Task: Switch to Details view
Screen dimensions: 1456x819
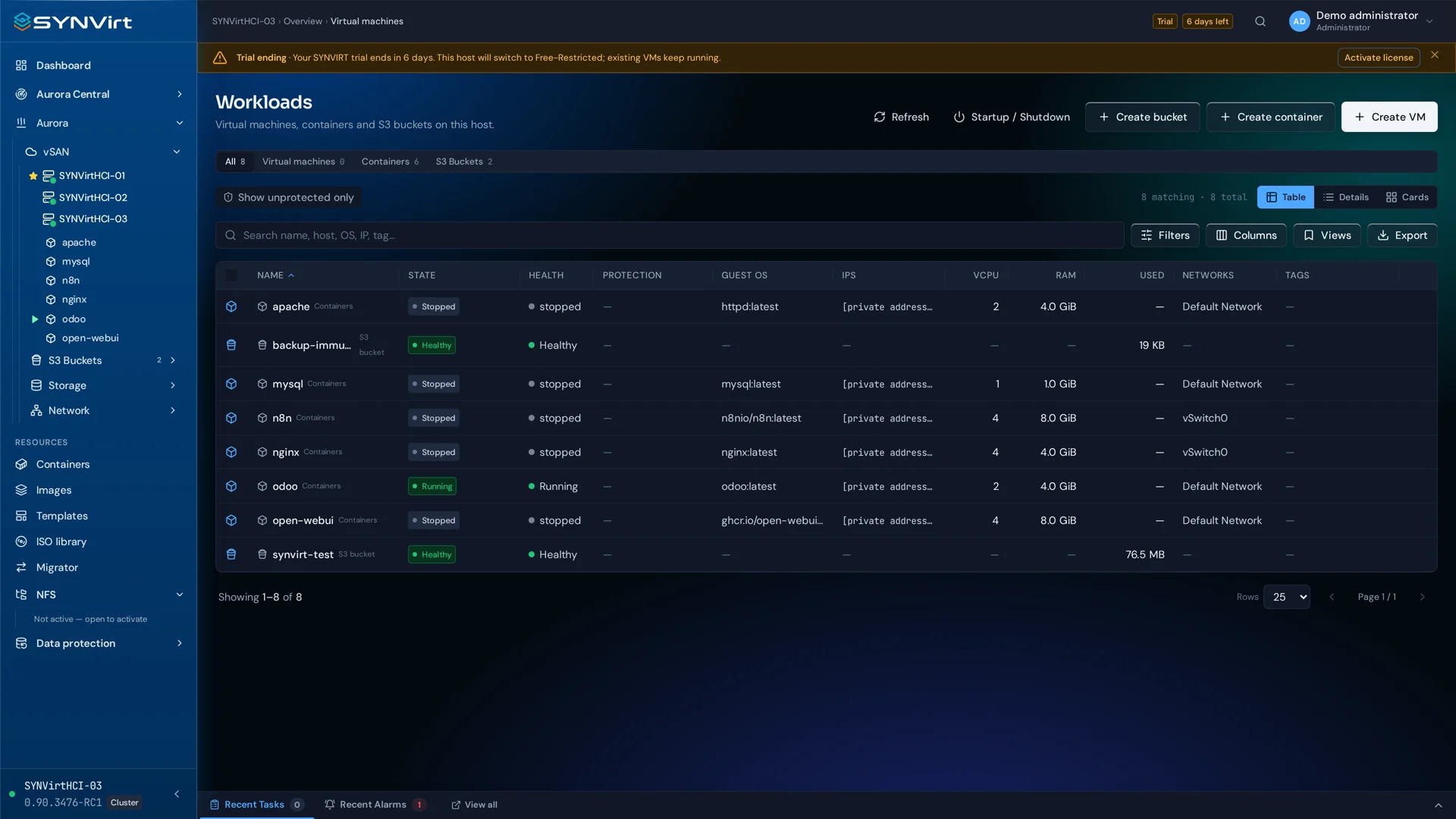Action: click(1346, 197)
